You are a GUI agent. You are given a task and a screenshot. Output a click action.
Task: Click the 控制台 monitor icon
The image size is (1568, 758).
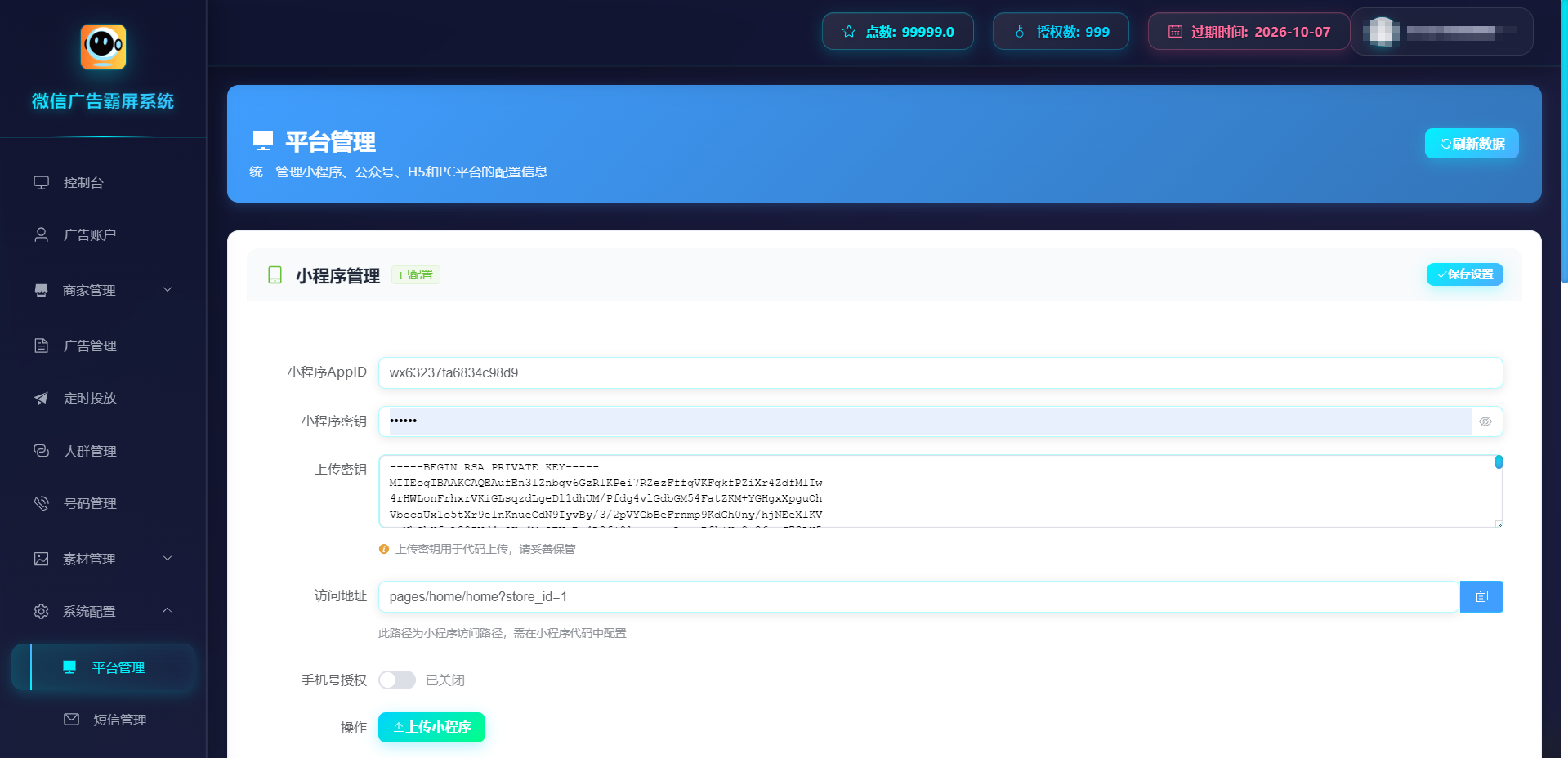point(41,182)
